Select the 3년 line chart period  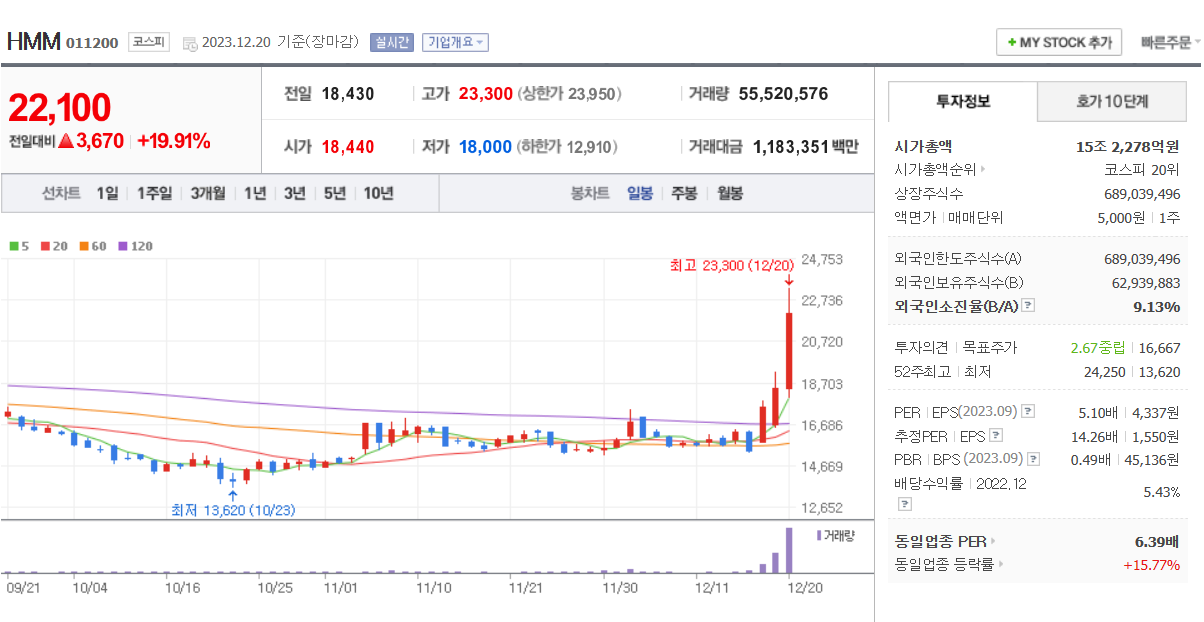pyautogui.click(x=294, y=194)
